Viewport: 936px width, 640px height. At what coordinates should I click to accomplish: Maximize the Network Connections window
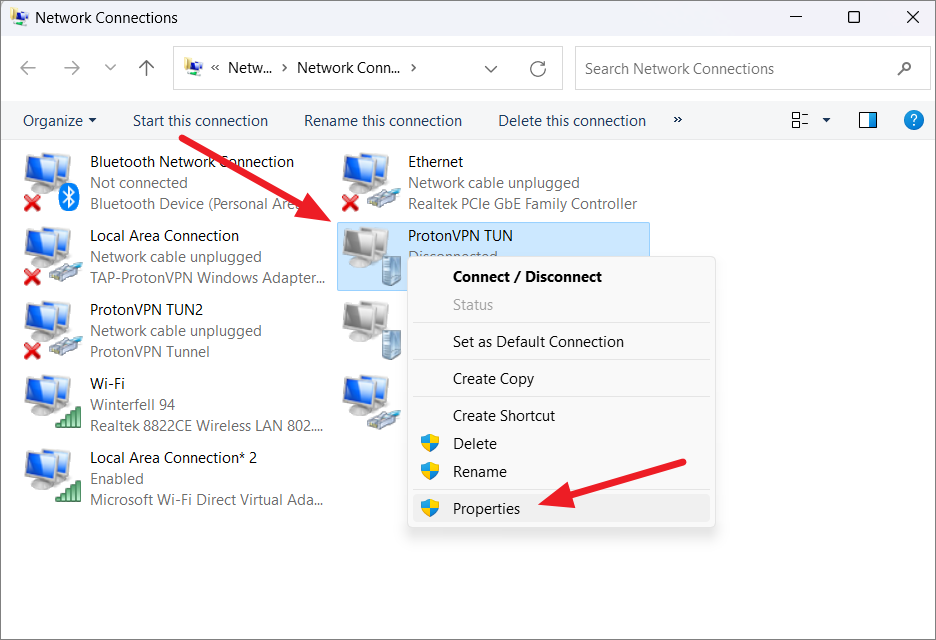pos(854,17)
